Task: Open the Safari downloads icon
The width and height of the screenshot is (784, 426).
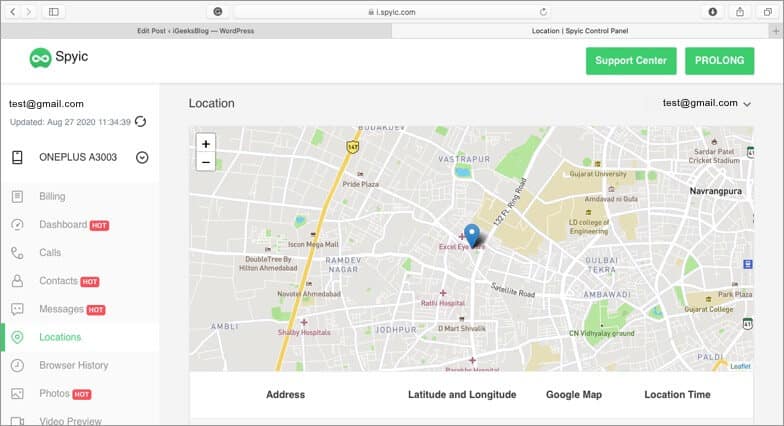Action: click(x=712, y=12)
